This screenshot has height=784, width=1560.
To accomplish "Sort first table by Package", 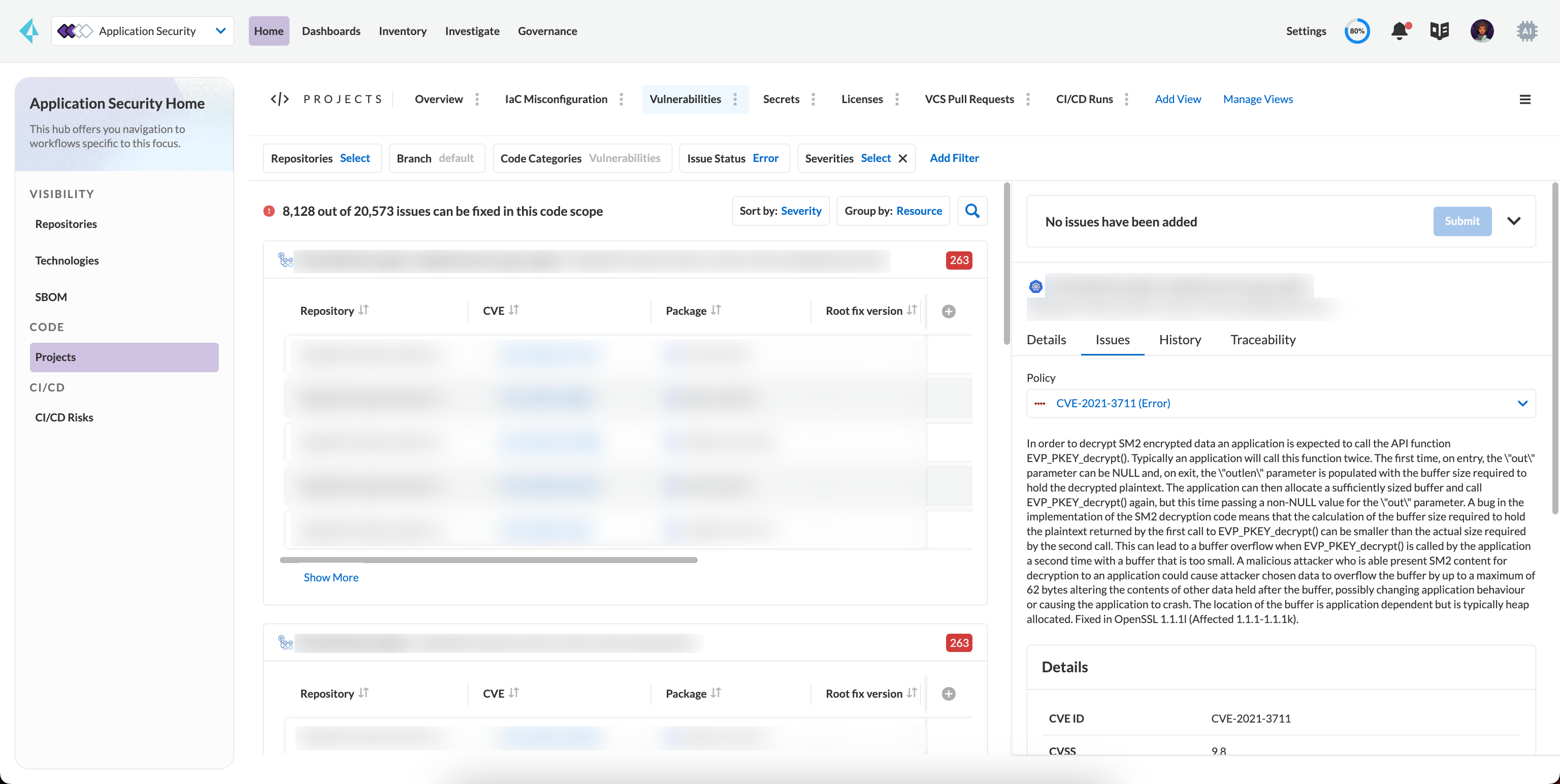I will coord(716,310).
